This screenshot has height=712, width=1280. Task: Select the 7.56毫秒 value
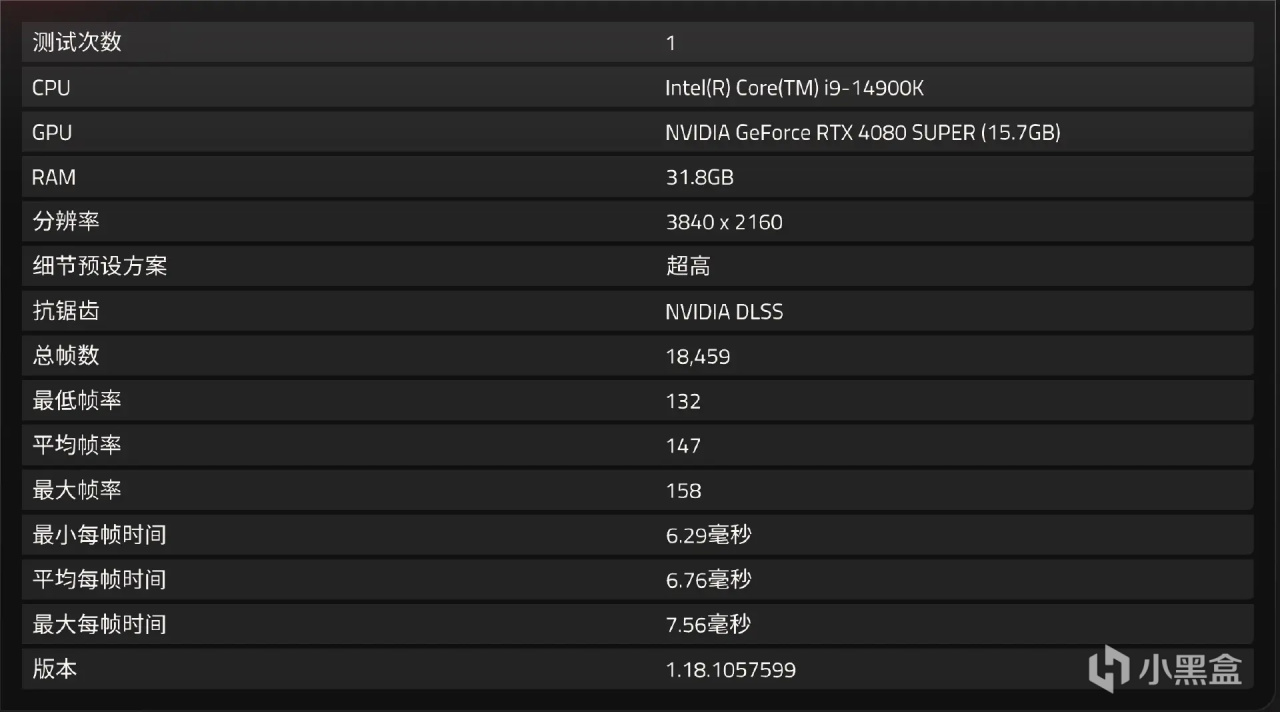[708, 625]
